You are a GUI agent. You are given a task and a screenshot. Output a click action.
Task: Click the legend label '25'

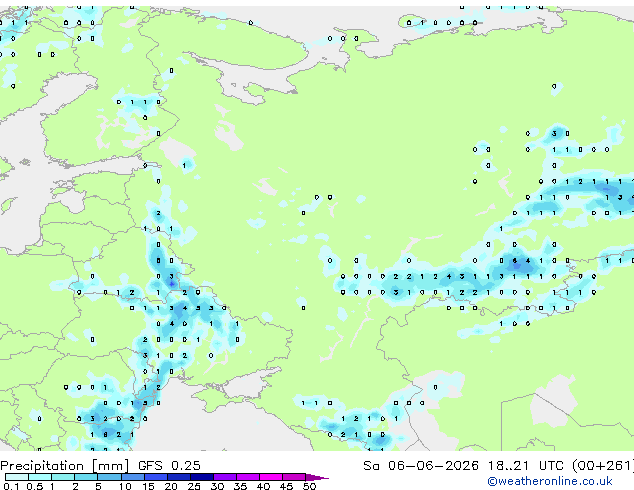pyautogui.click(x=194, y=486)
